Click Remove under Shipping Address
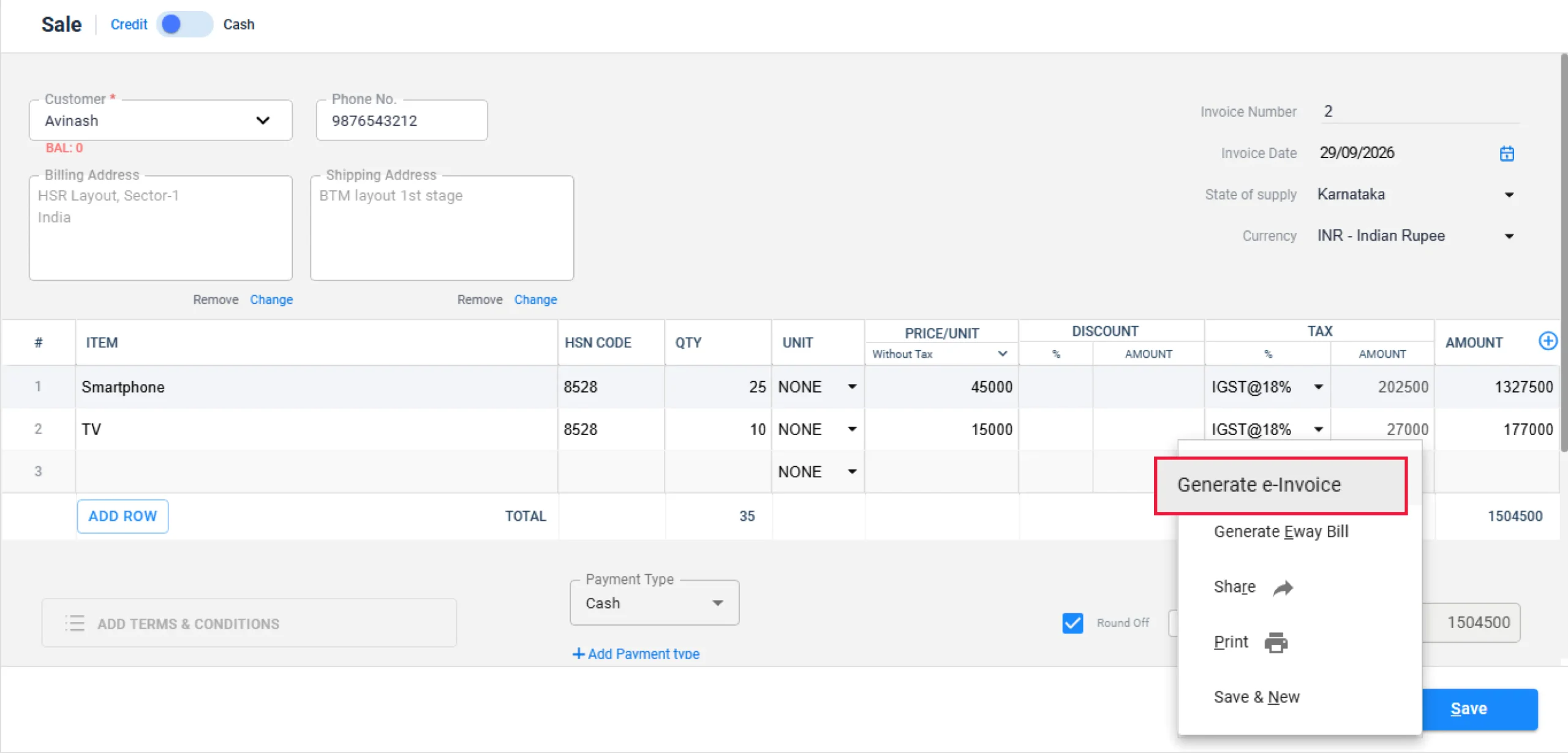 [480, 300]
